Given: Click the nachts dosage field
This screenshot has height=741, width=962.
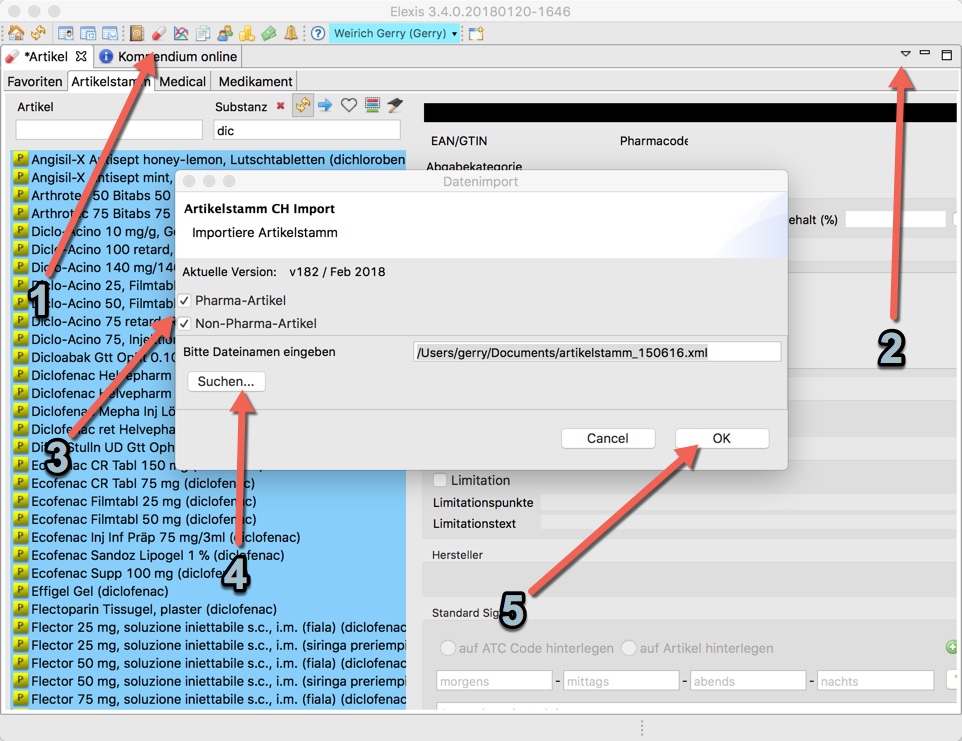Looking at the screenshot, I should pos(875,681).
